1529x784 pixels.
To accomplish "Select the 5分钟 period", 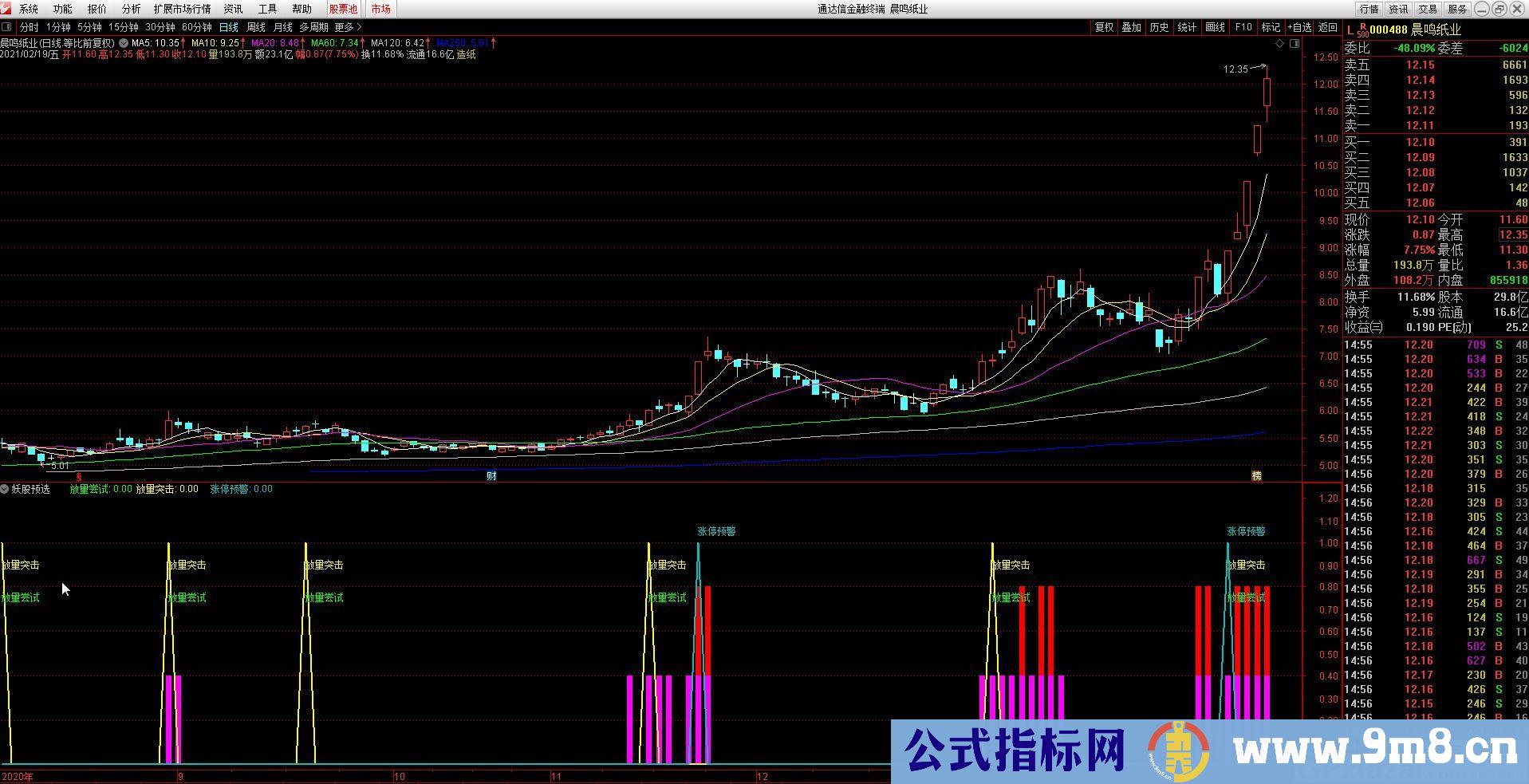I will click(89, 27).
